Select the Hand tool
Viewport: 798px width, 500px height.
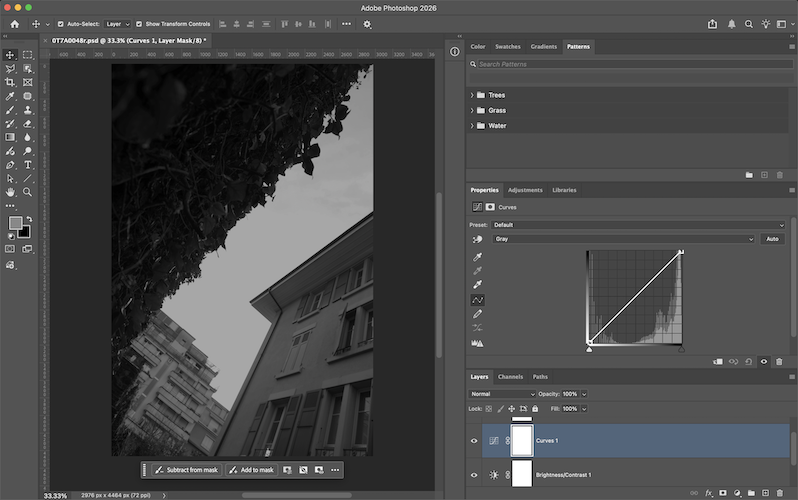point(10,192)
